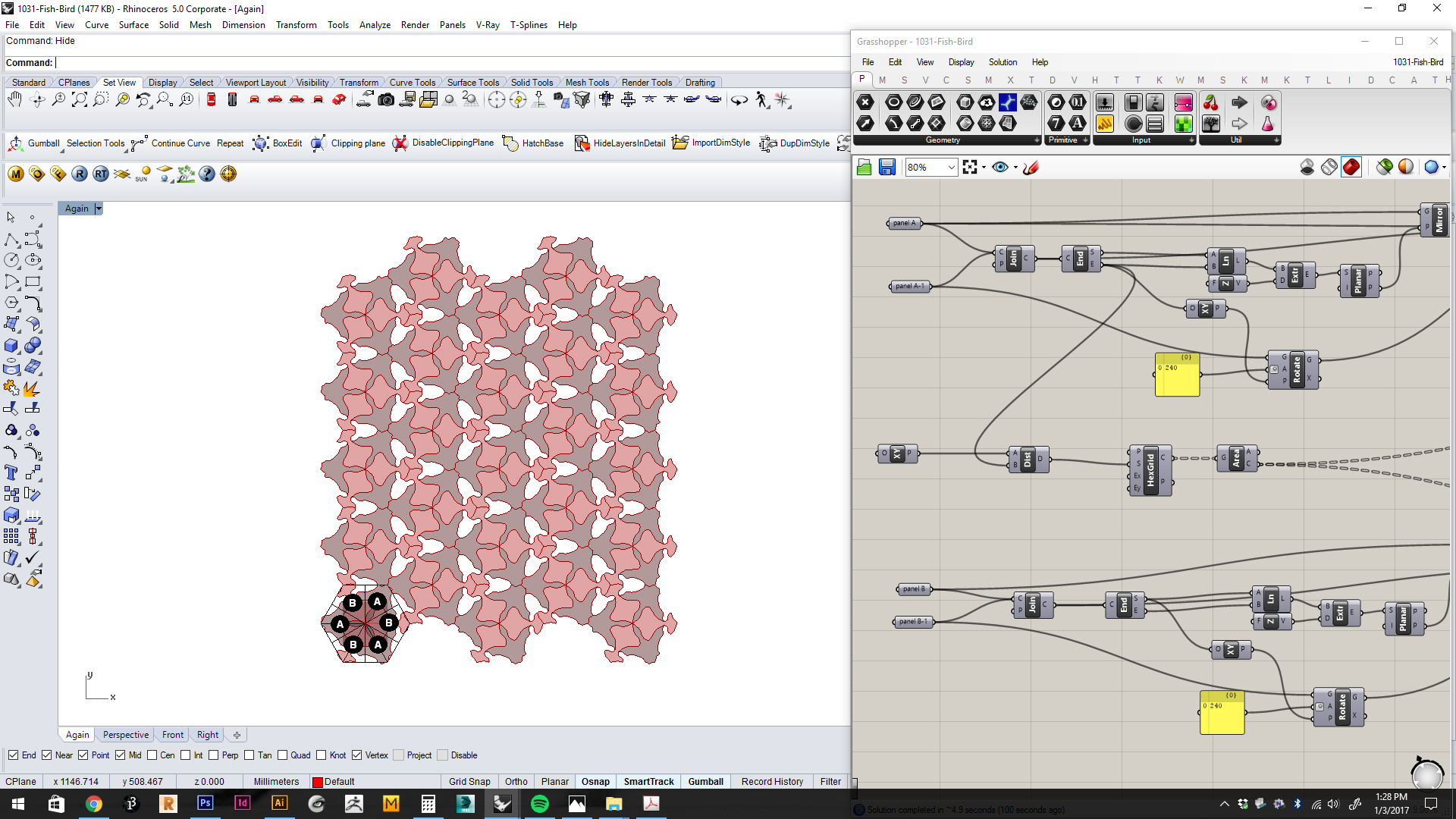Toggle SmartTrack in the status bar

click(648, 782)
